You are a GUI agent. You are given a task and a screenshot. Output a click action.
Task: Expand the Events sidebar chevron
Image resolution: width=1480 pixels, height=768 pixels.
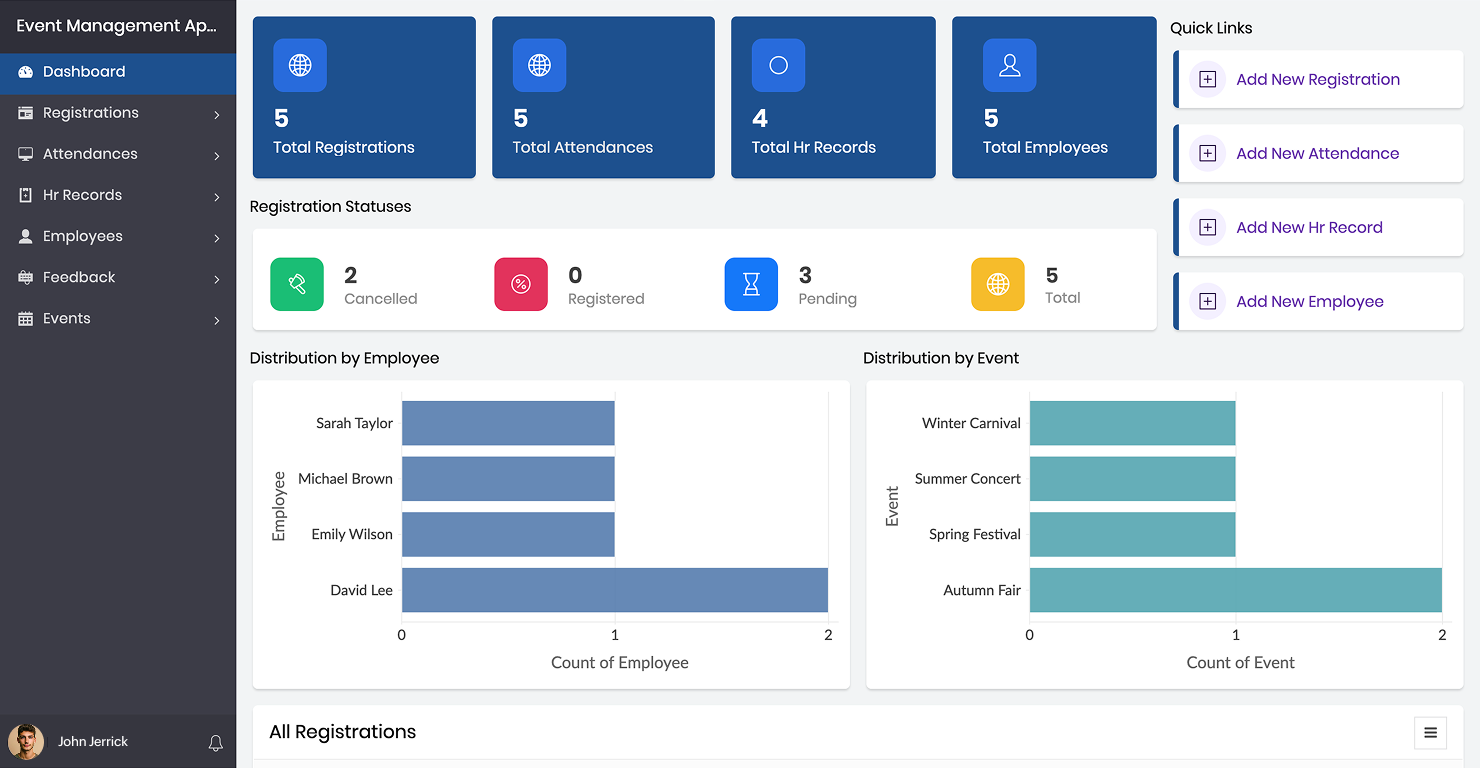coord(217,320)
